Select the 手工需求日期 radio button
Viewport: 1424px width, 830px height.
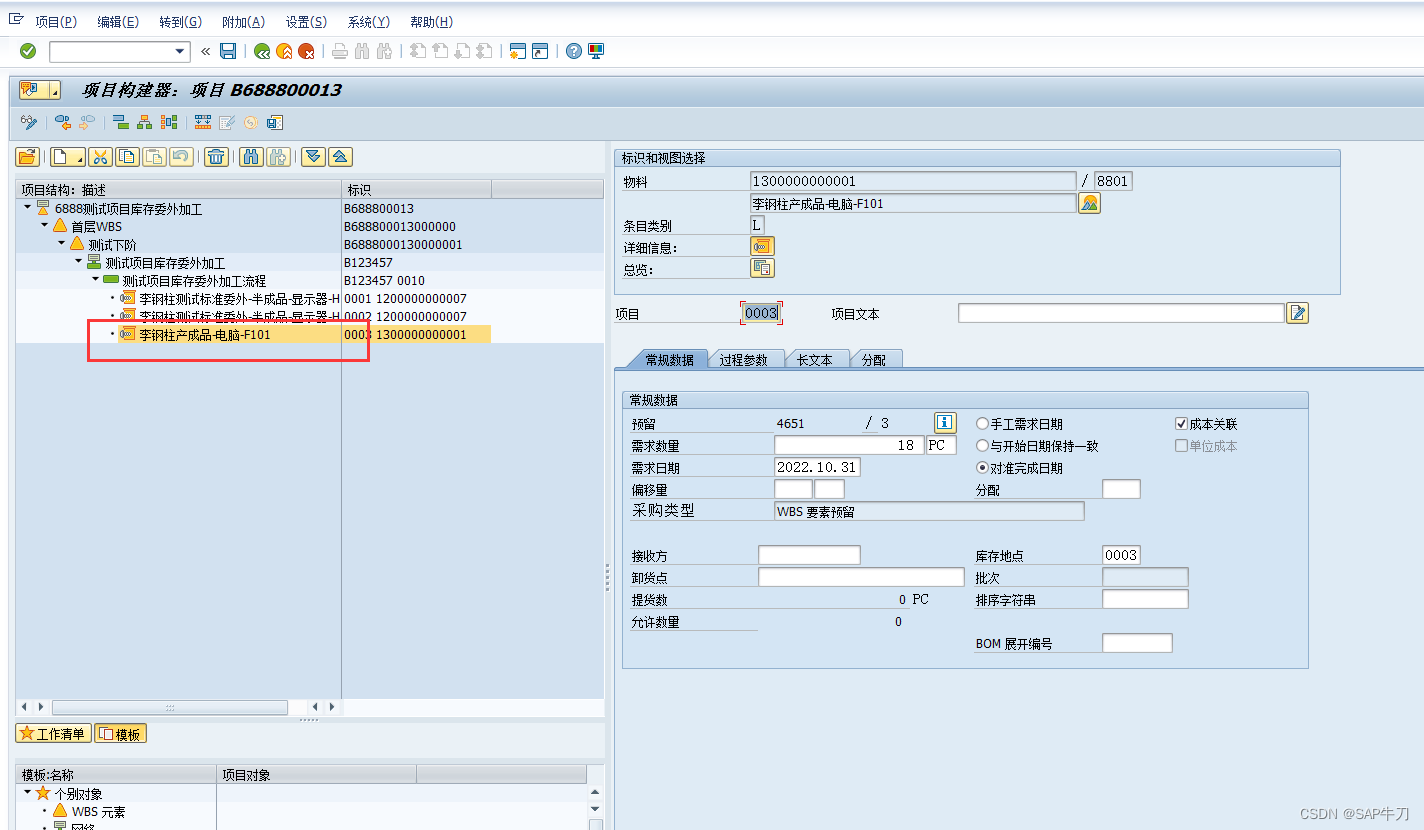pos(982,424)
